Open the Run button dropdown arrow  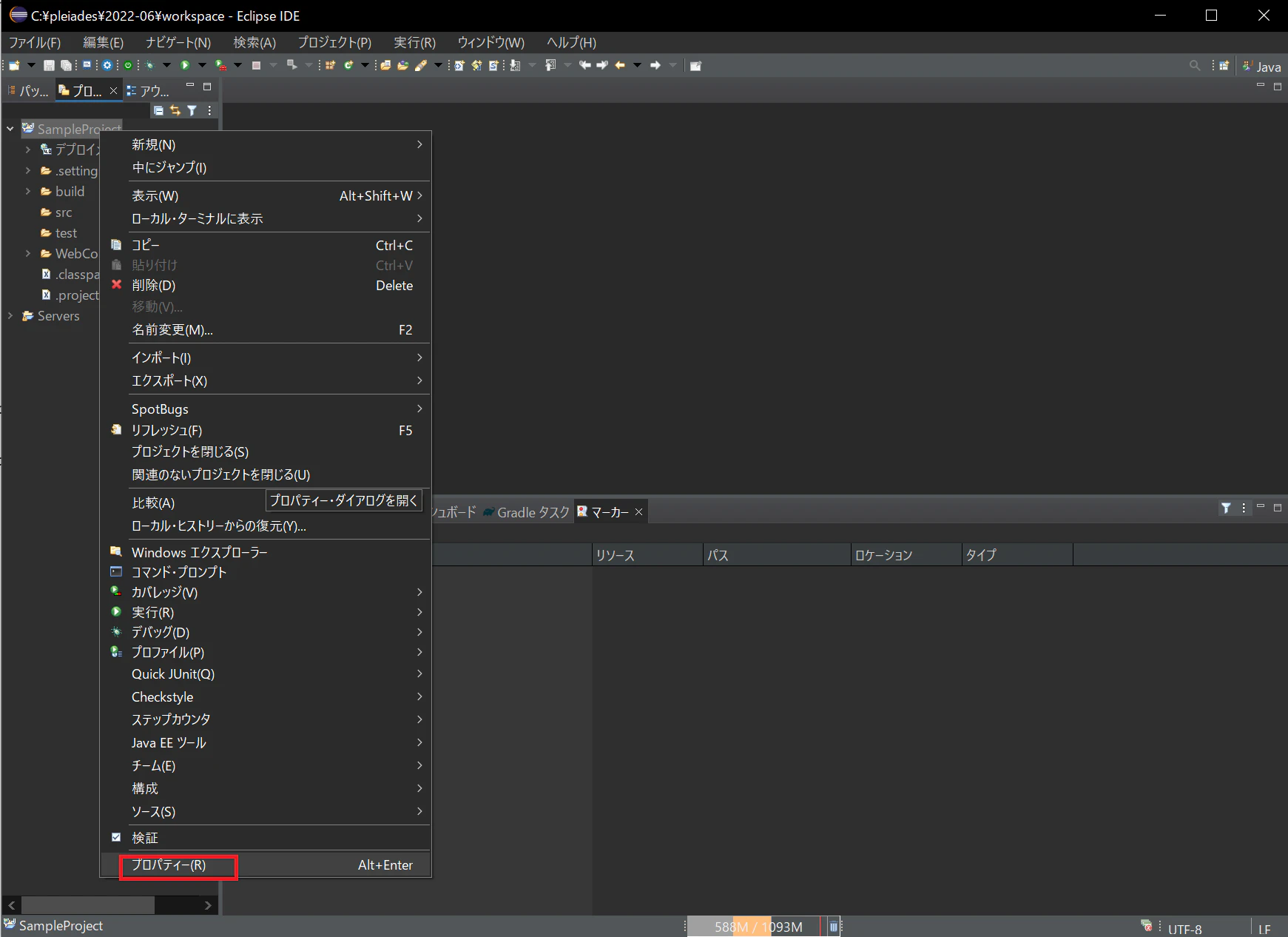click(202, 65)
